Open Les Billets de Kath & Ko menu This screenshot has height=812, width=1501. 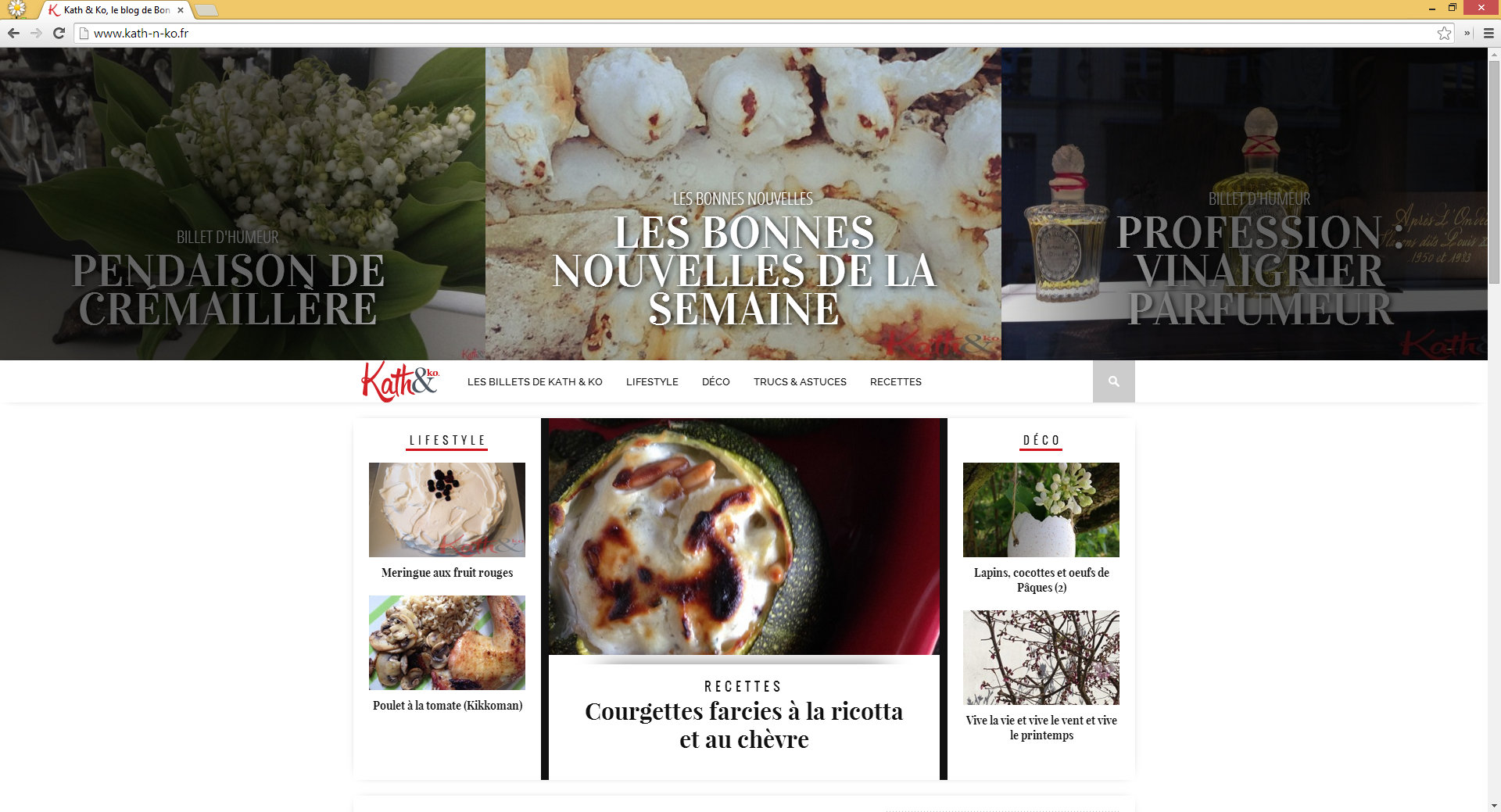[535, 381]
